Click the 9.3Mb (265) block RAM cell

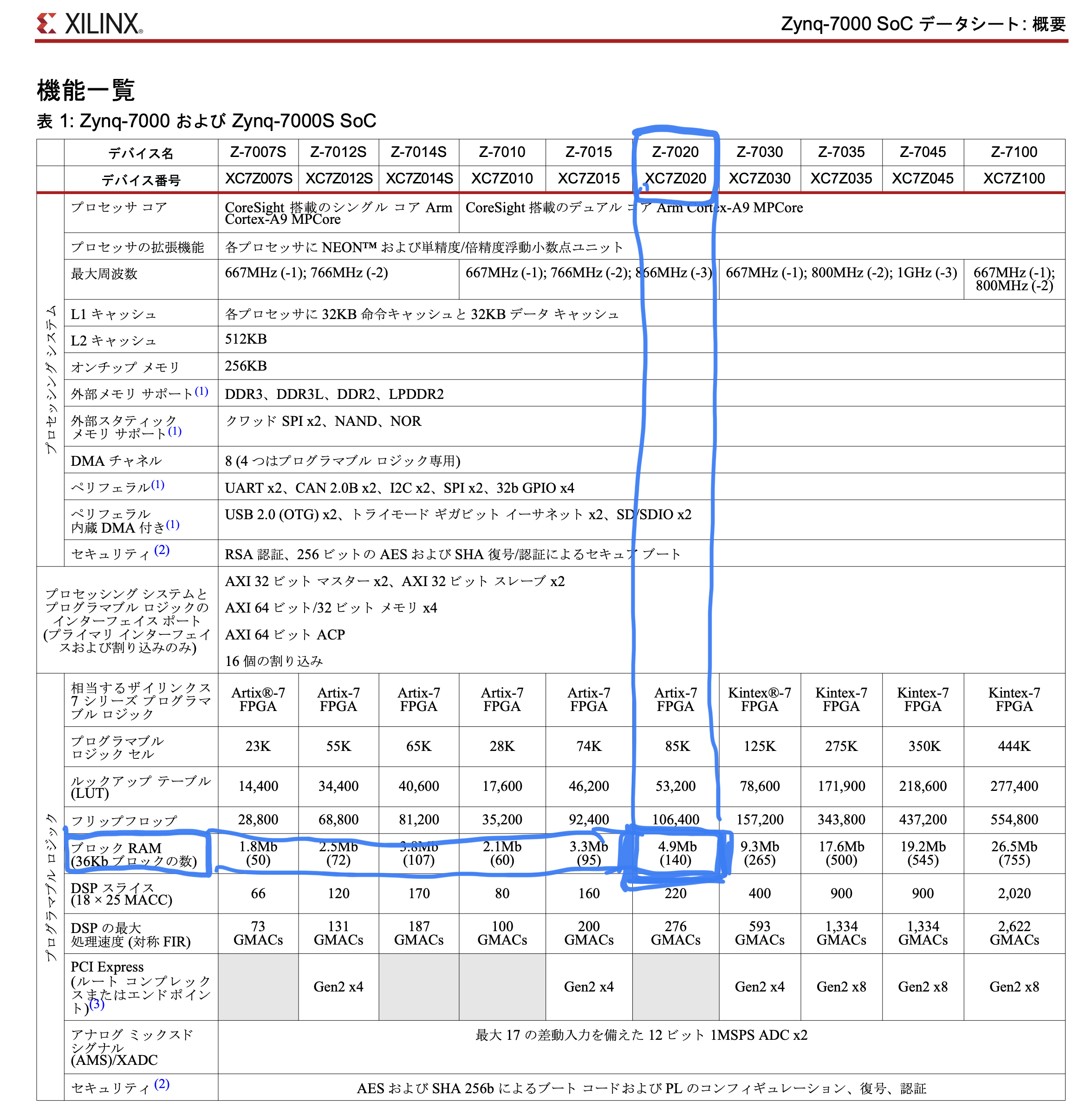tap(760, 853)
